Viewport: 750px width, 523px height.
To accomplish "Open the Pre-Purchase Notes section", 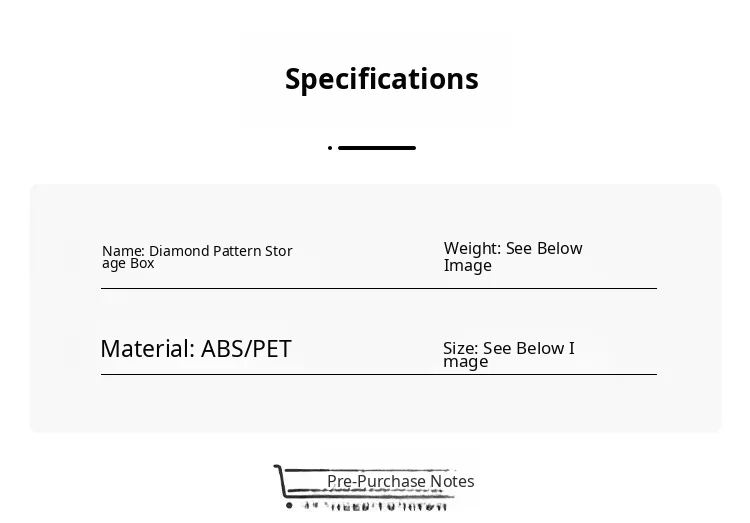I will click(401, 481).
